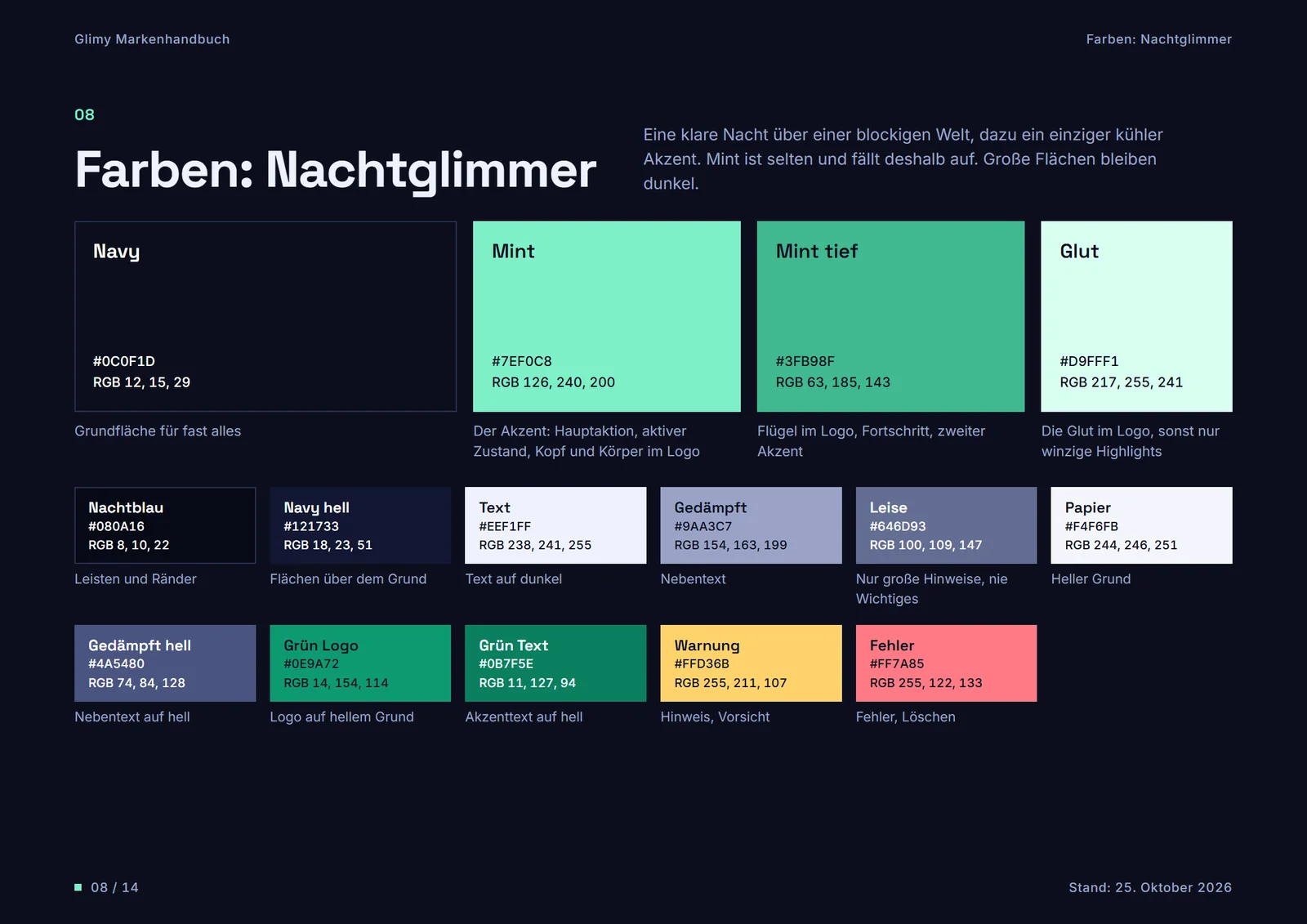1307x924 pixels.
Task: Click the footer date 'Stand: 25. Oktober 2026'
Action: [1150, 887]
